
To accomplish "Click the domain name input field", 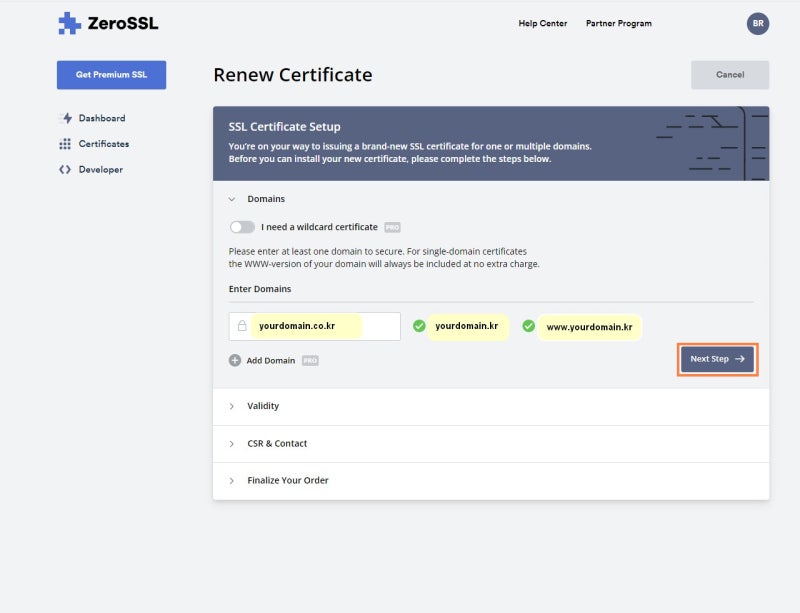I will tap(314, 326).
